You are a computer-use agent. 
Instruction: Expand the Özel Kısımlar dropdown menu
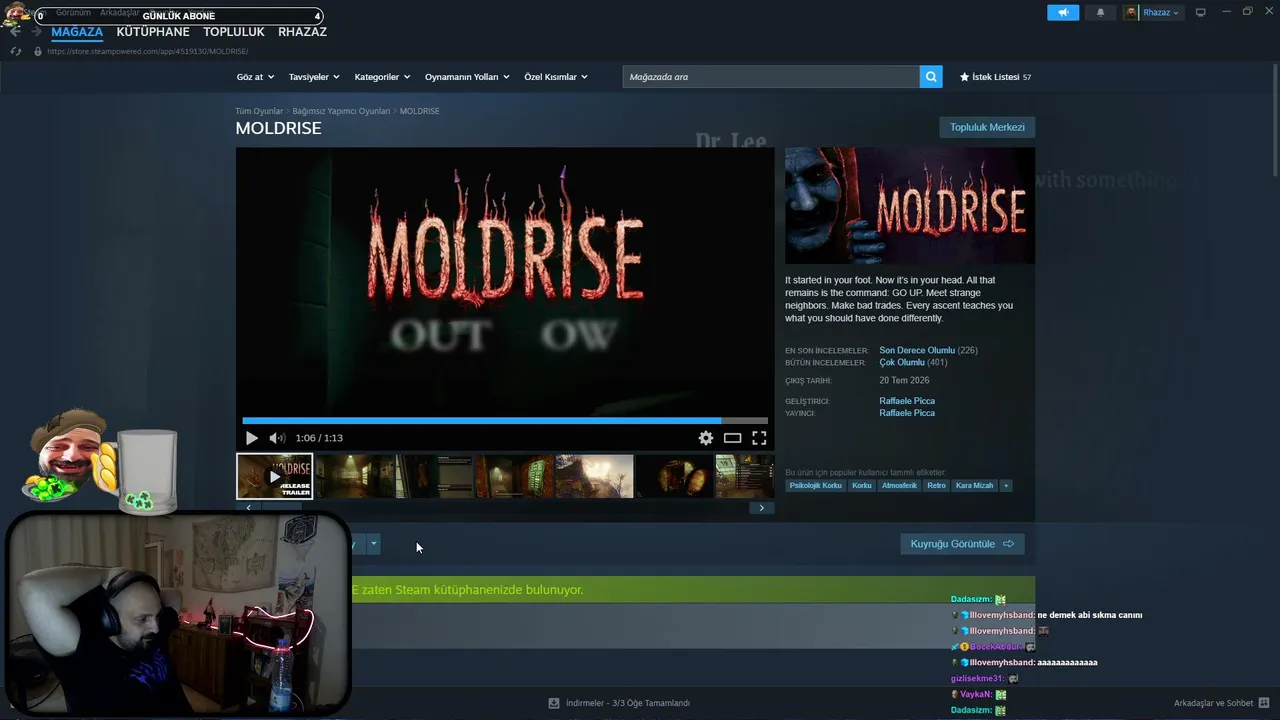pyautogui.click(x=556, y=77)
